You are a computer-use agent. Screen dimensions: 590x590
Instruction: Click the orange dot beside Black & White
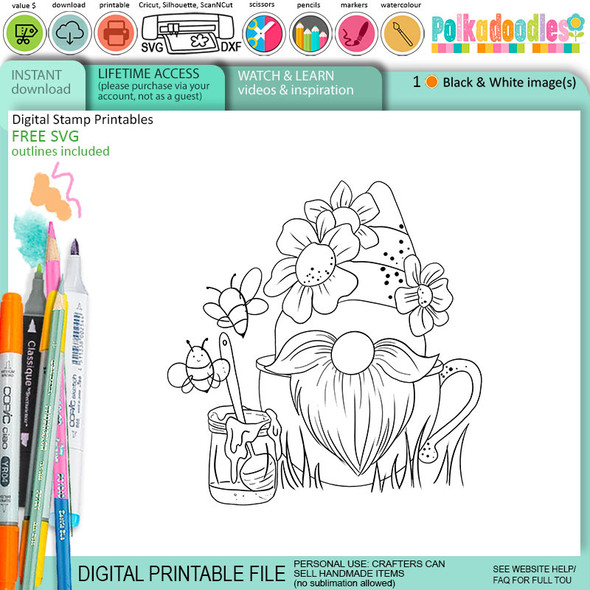point(432,82)
